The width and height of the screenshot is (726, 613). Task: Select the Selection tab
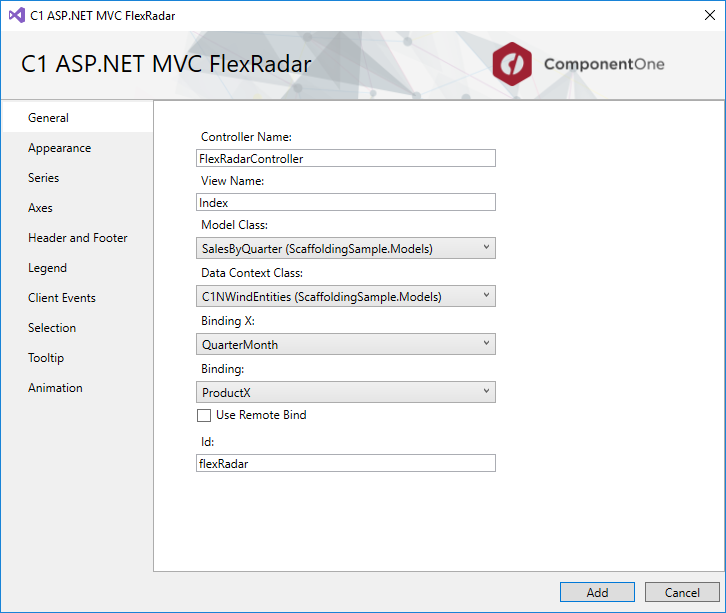(x=77, y=328)
